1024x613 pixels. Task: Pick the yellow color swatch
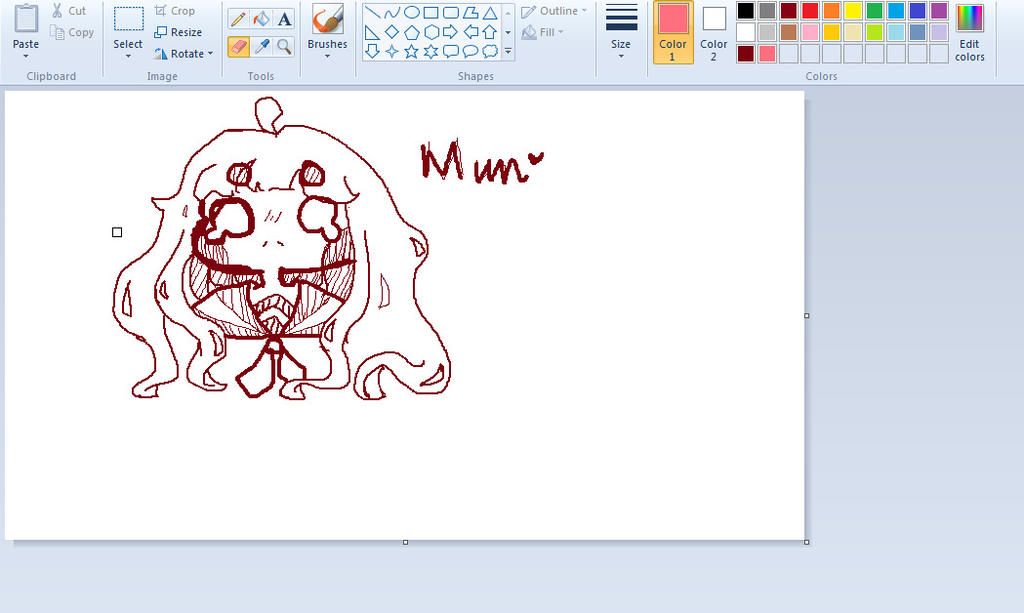click(853, 10)
